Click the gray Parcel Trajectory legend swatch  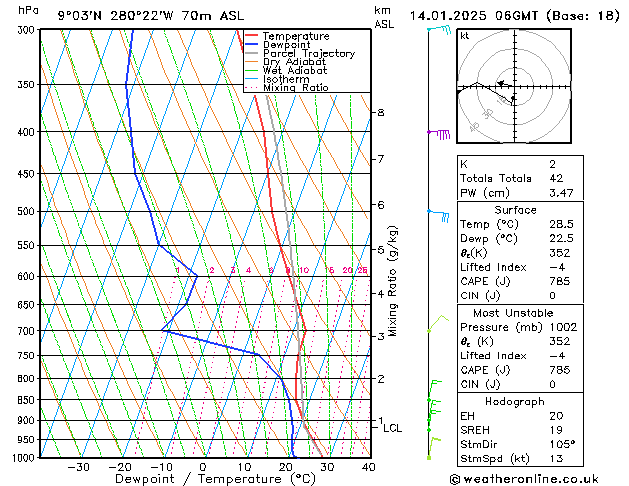click(x=252, y=53)
